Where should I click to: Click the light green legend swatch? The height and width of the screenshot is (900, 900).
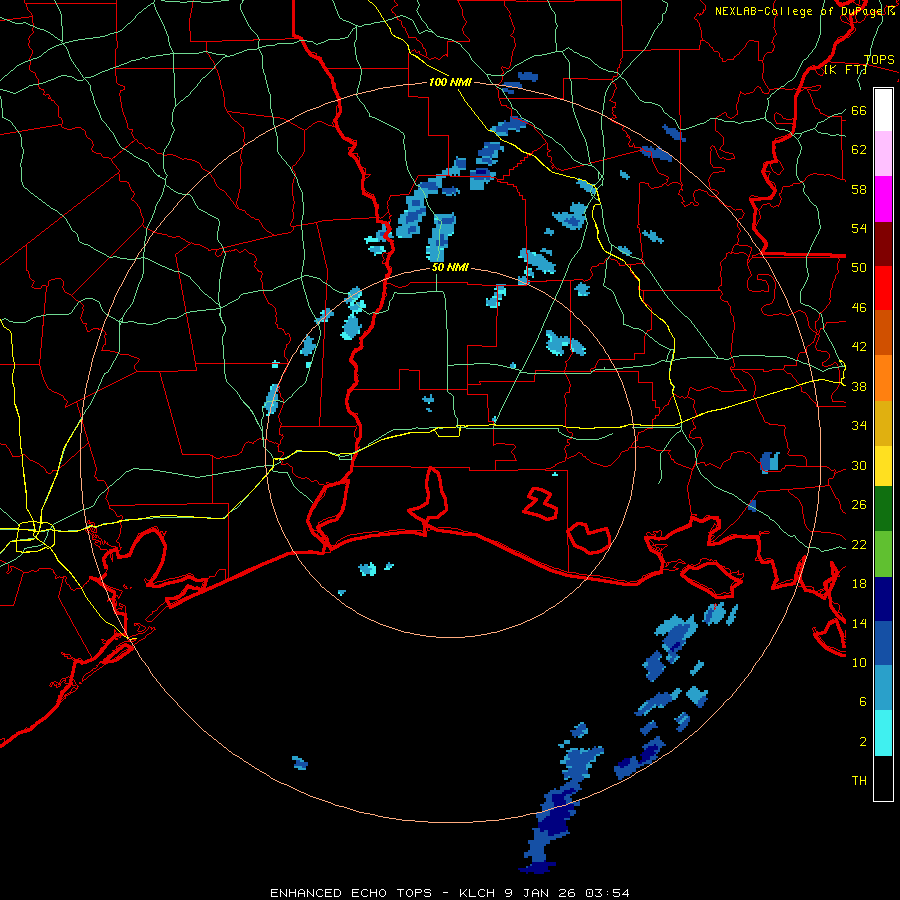tap(883, 554)
